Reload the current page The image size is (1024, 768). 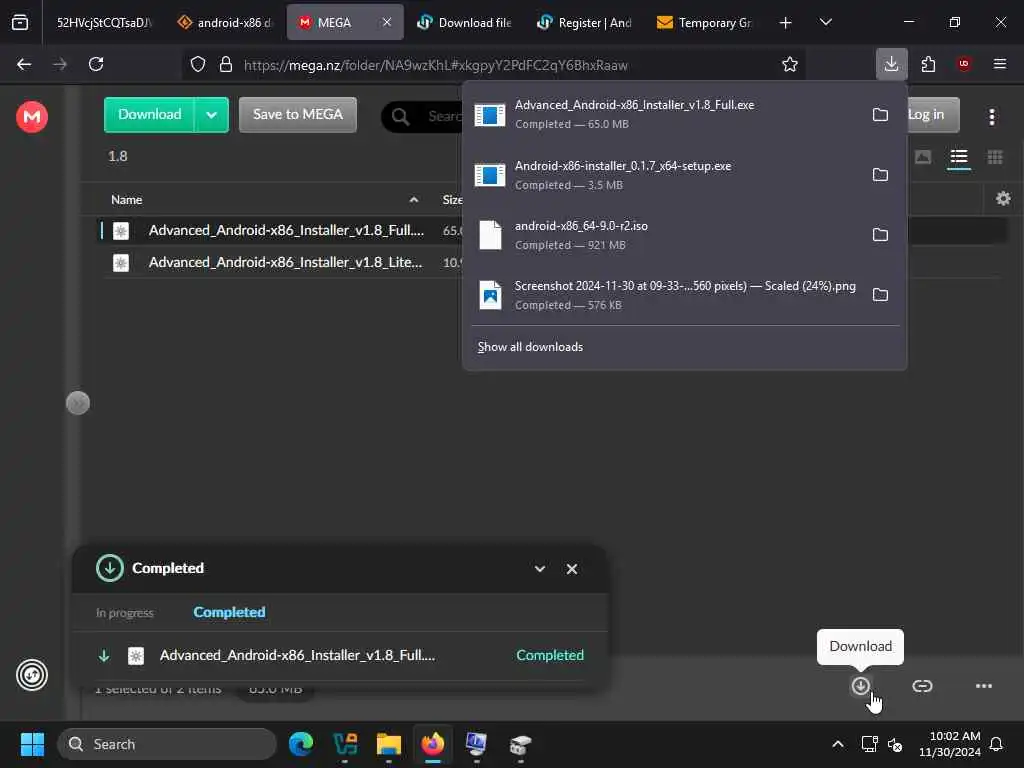[x=96, y=64]
